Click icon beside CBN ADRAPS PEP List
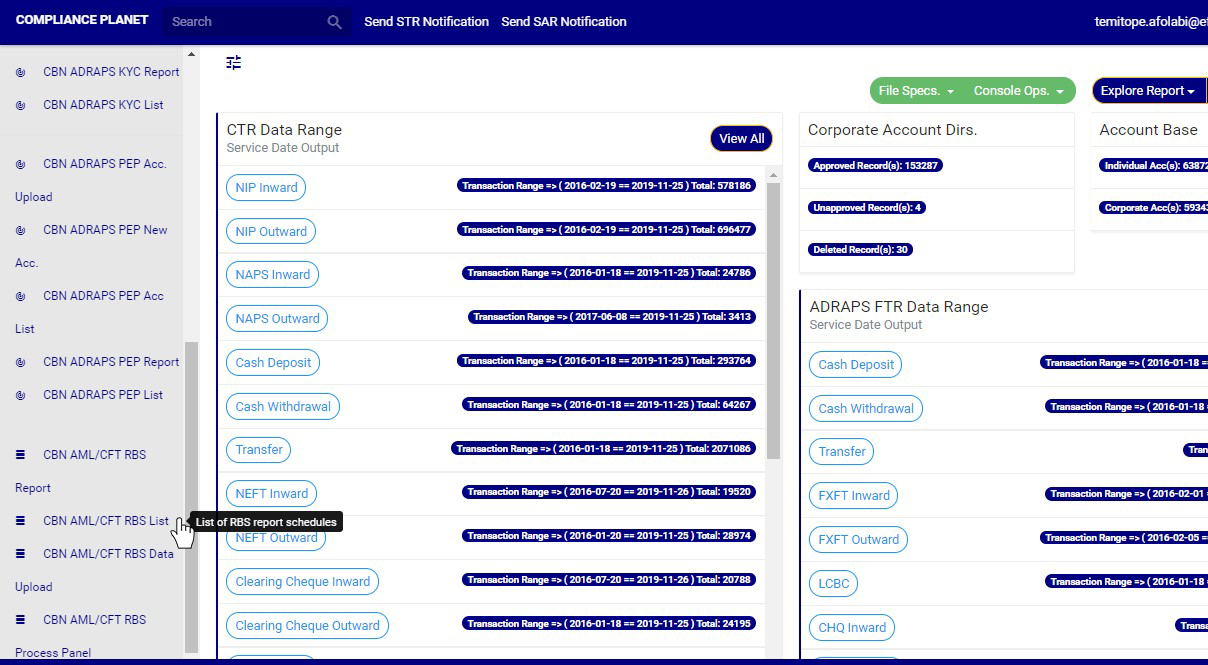The height and width of the screenshot is (665, 1208). pos(21,395)
